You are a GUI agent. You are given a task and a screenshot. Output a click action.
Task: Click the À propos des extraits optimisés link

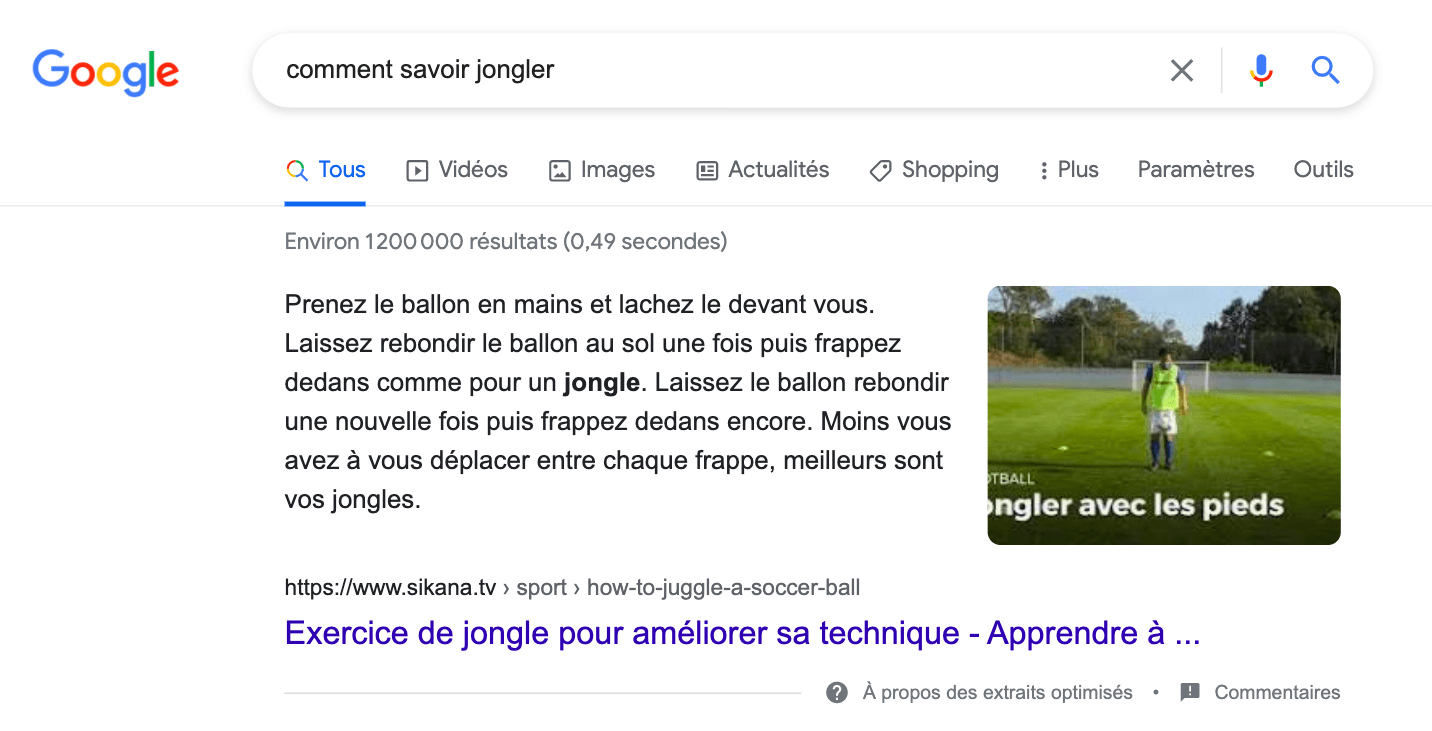(997, 692)
